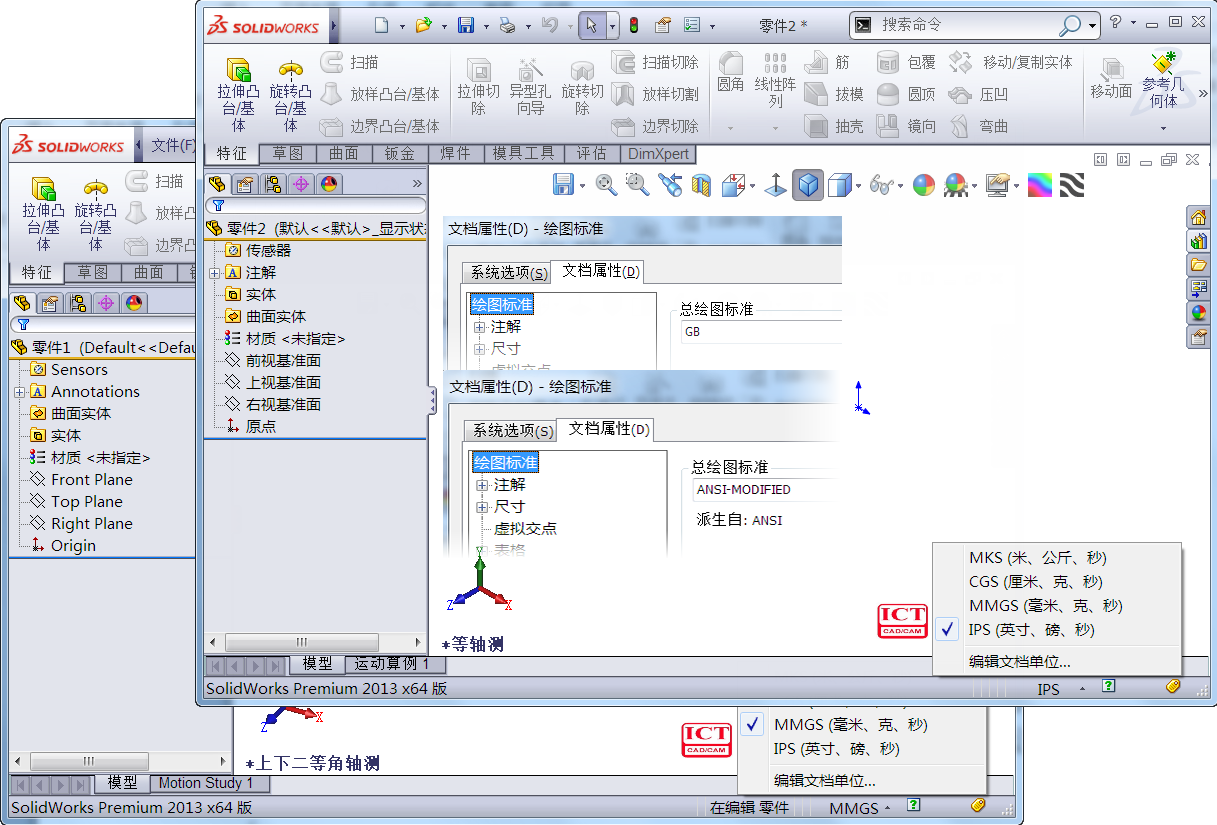Click the View Settings monitor icon
This screenshot has width=1217, height=825.
pos(997,185)
